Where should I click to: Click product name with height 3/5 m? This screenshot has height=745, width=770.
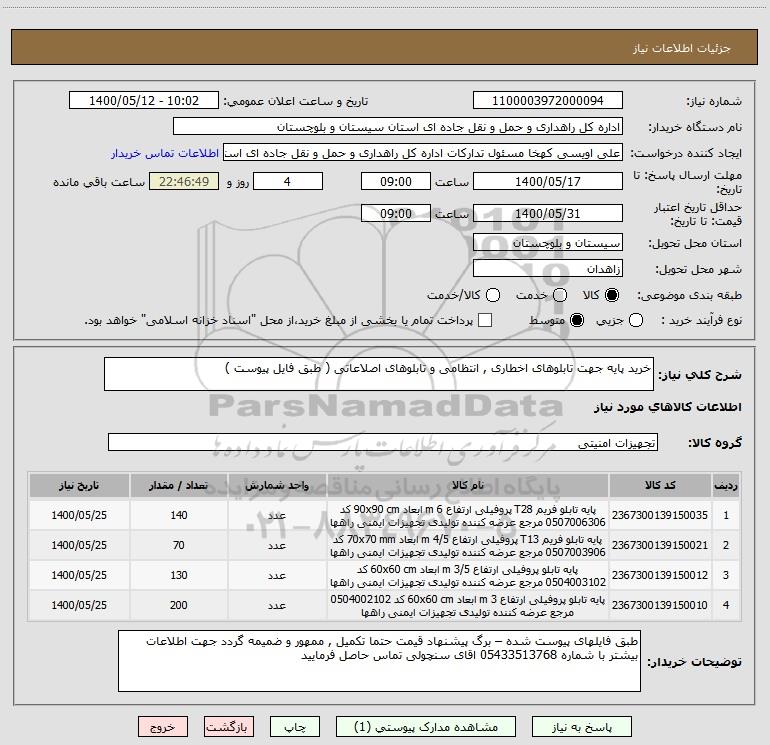468,575
